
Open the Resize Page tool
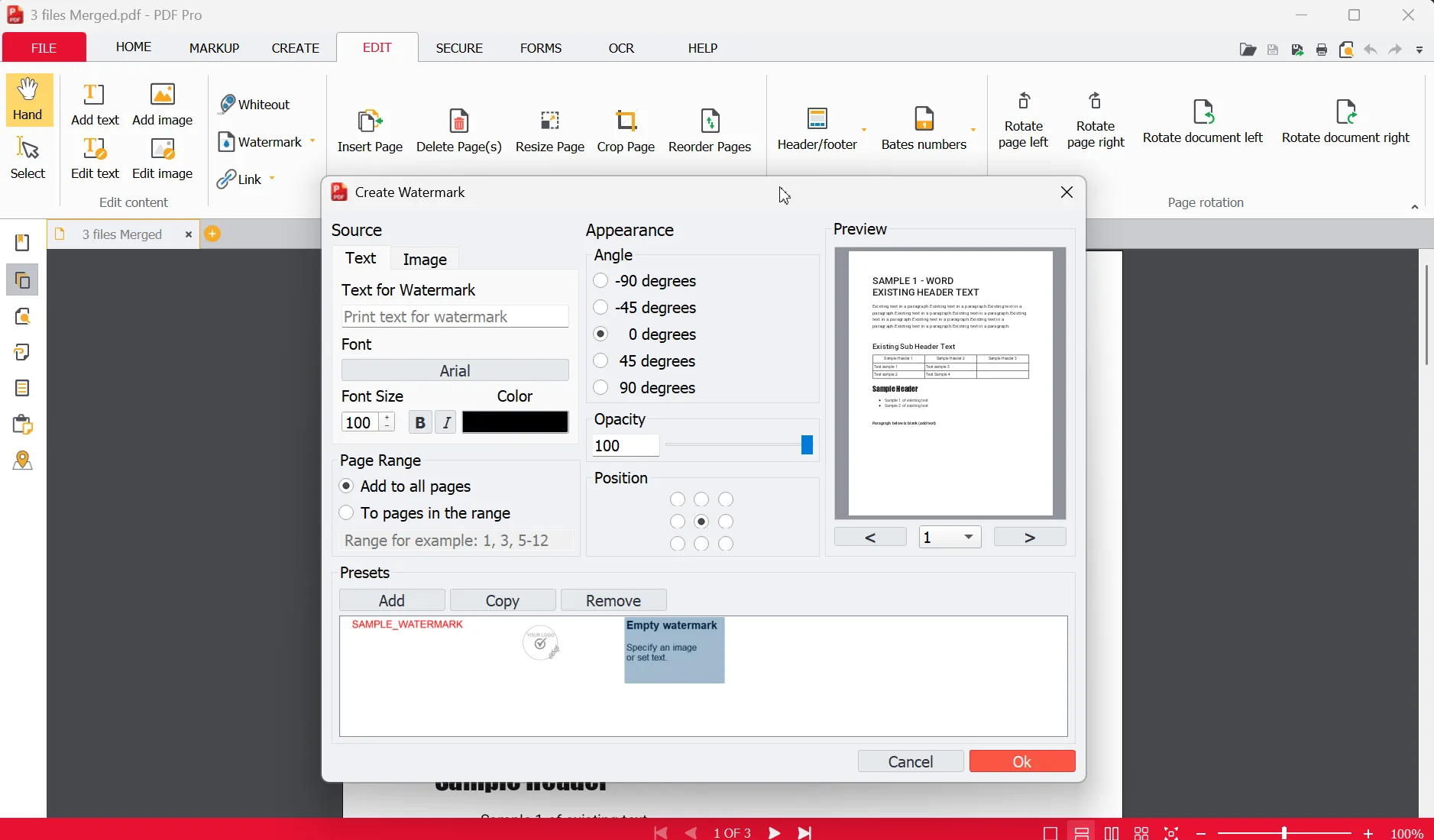[550, 131]
